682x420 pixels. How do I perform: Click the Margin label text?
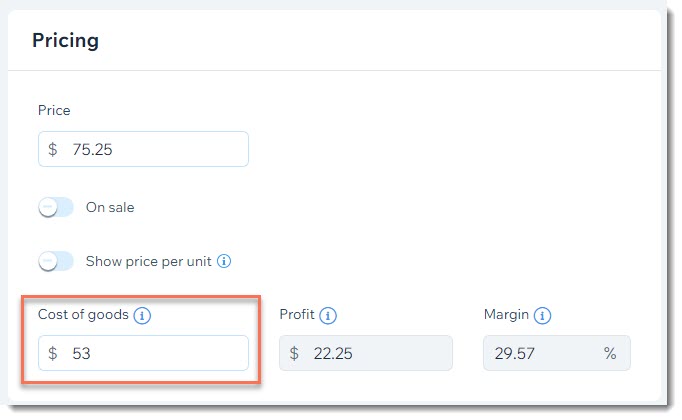pos(506,315)
